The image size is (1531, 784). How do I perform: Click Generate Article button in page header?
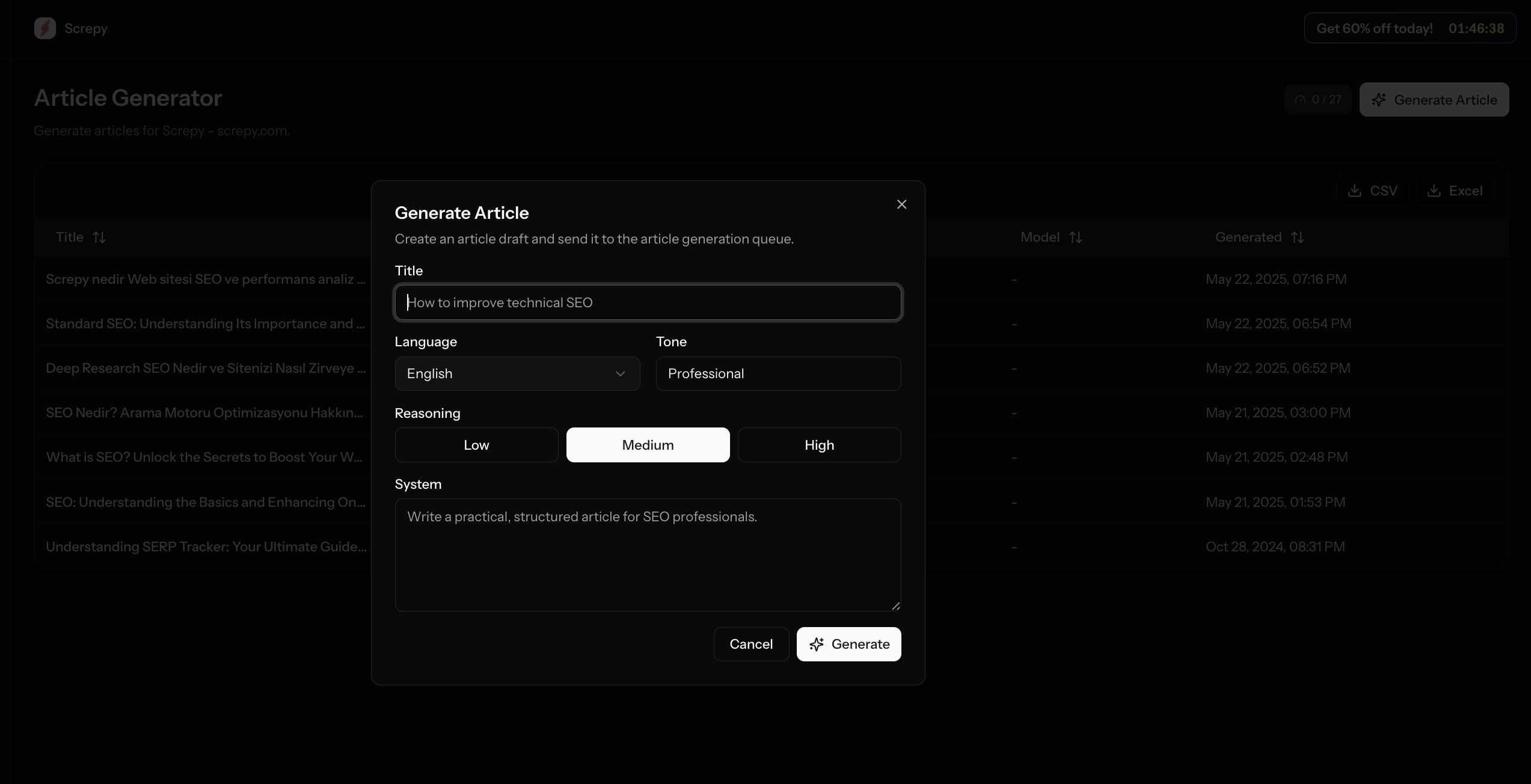1434,99
